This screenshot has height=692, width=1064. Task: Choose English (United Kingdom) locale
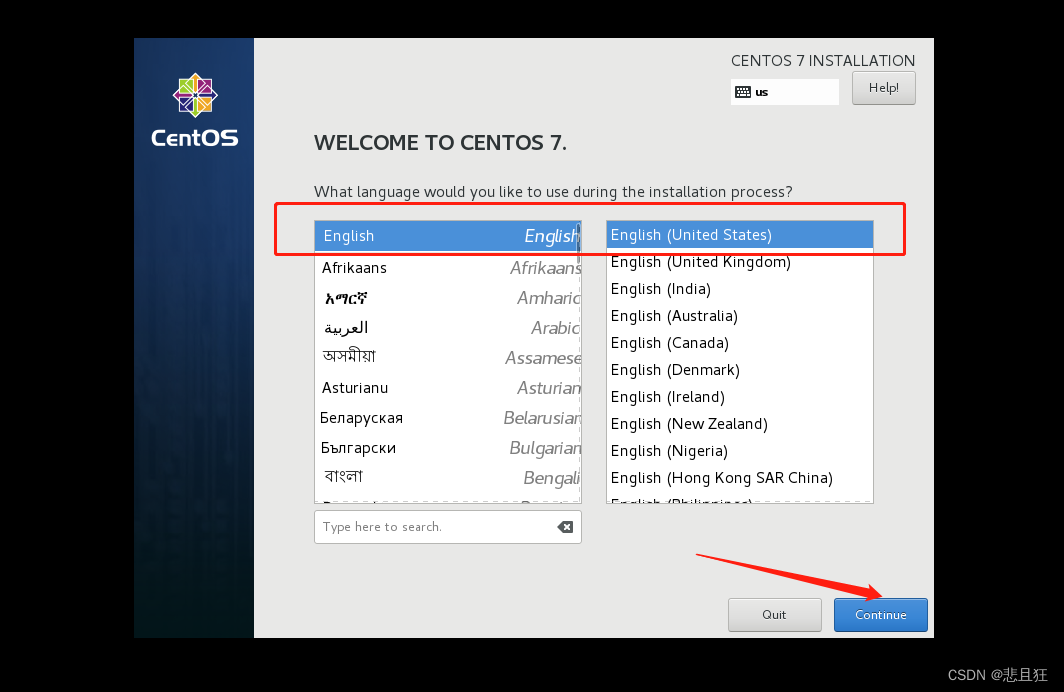(740, 262)
